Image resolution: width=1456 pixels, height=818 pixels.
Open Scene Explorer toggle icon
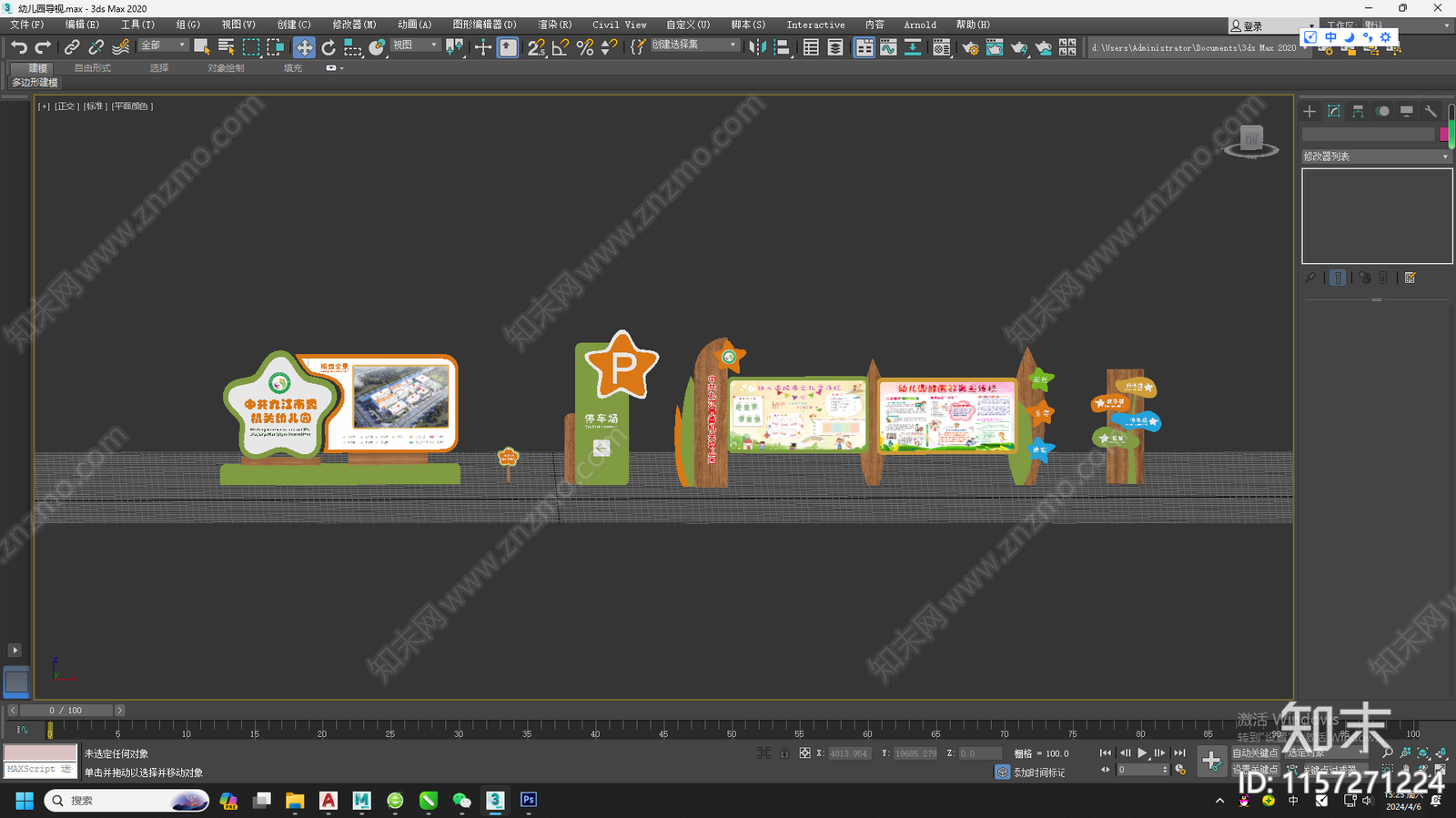coord(811,47)
